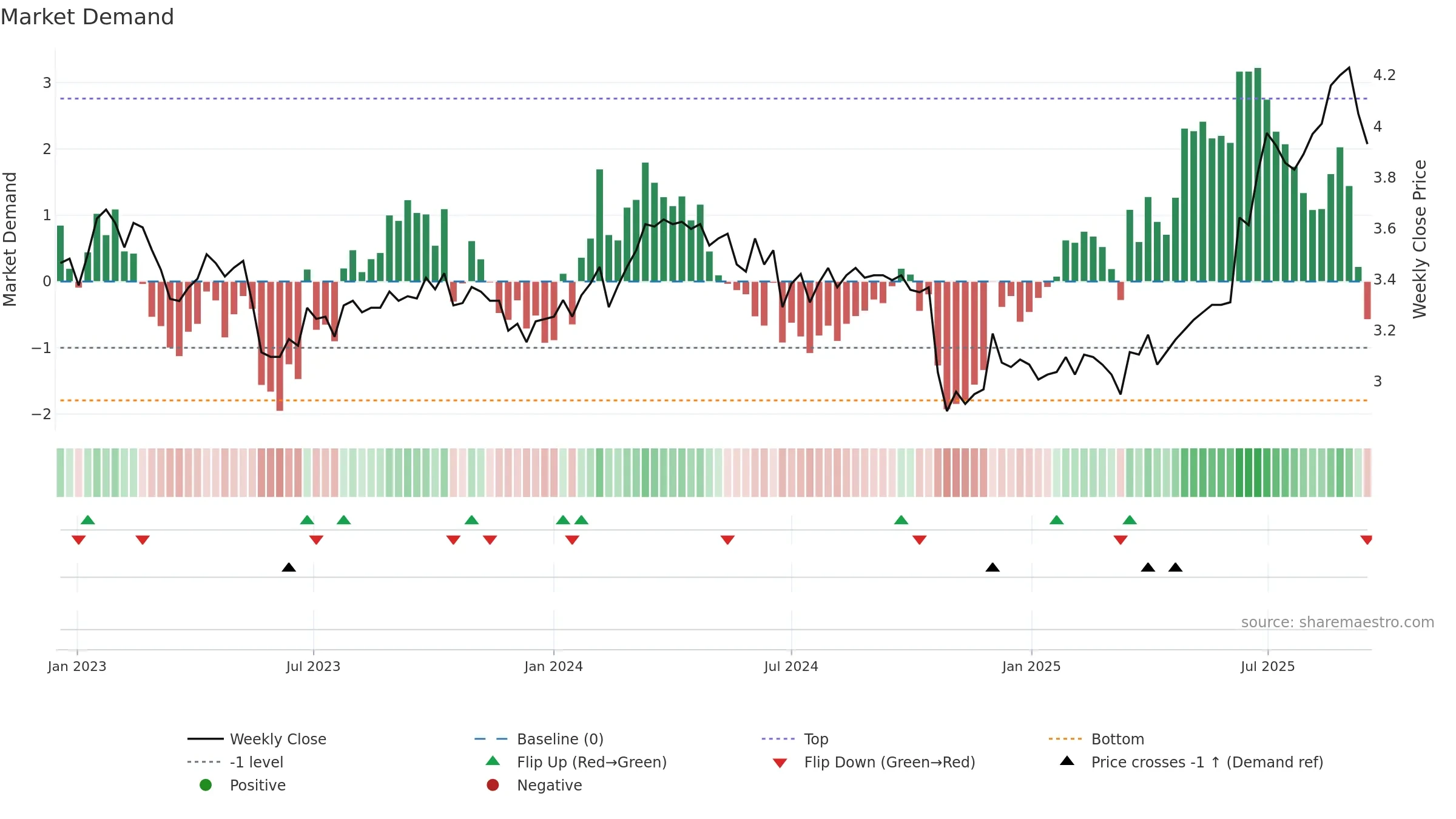
Task: Toggle the Flip Up (Red→Green) legend entry
Action: [x=576, y=762]
